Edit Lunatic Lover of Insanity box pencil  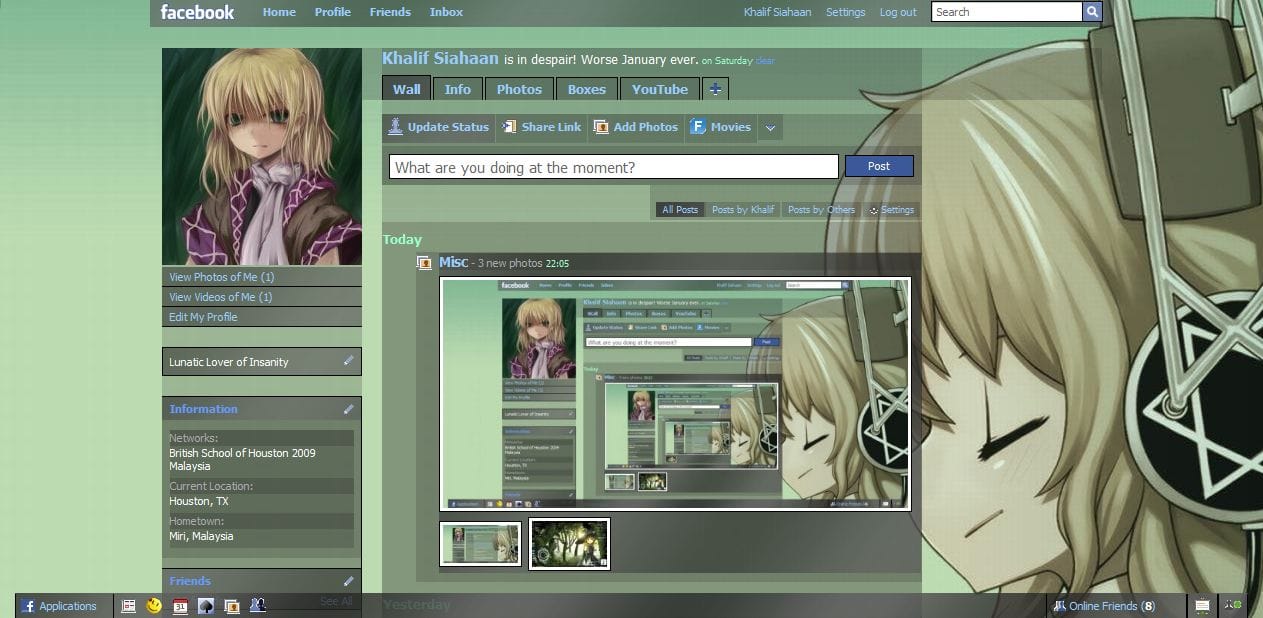tap(348, 360)
